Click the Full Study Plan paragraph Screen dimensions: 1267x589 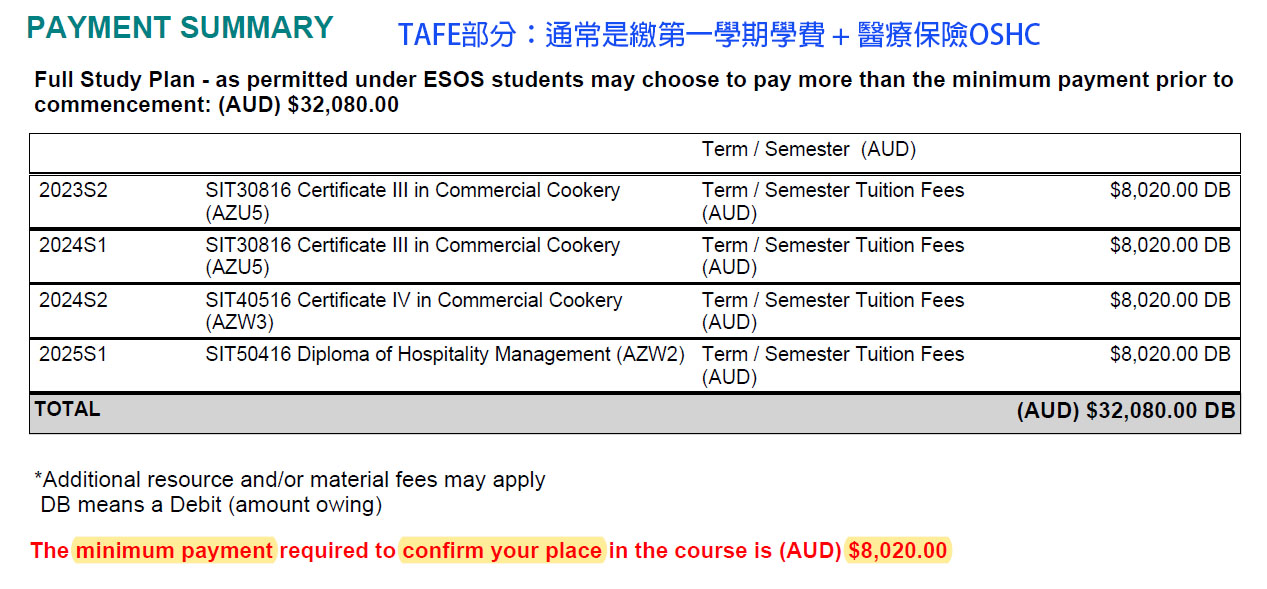click(x=633, y=92)
